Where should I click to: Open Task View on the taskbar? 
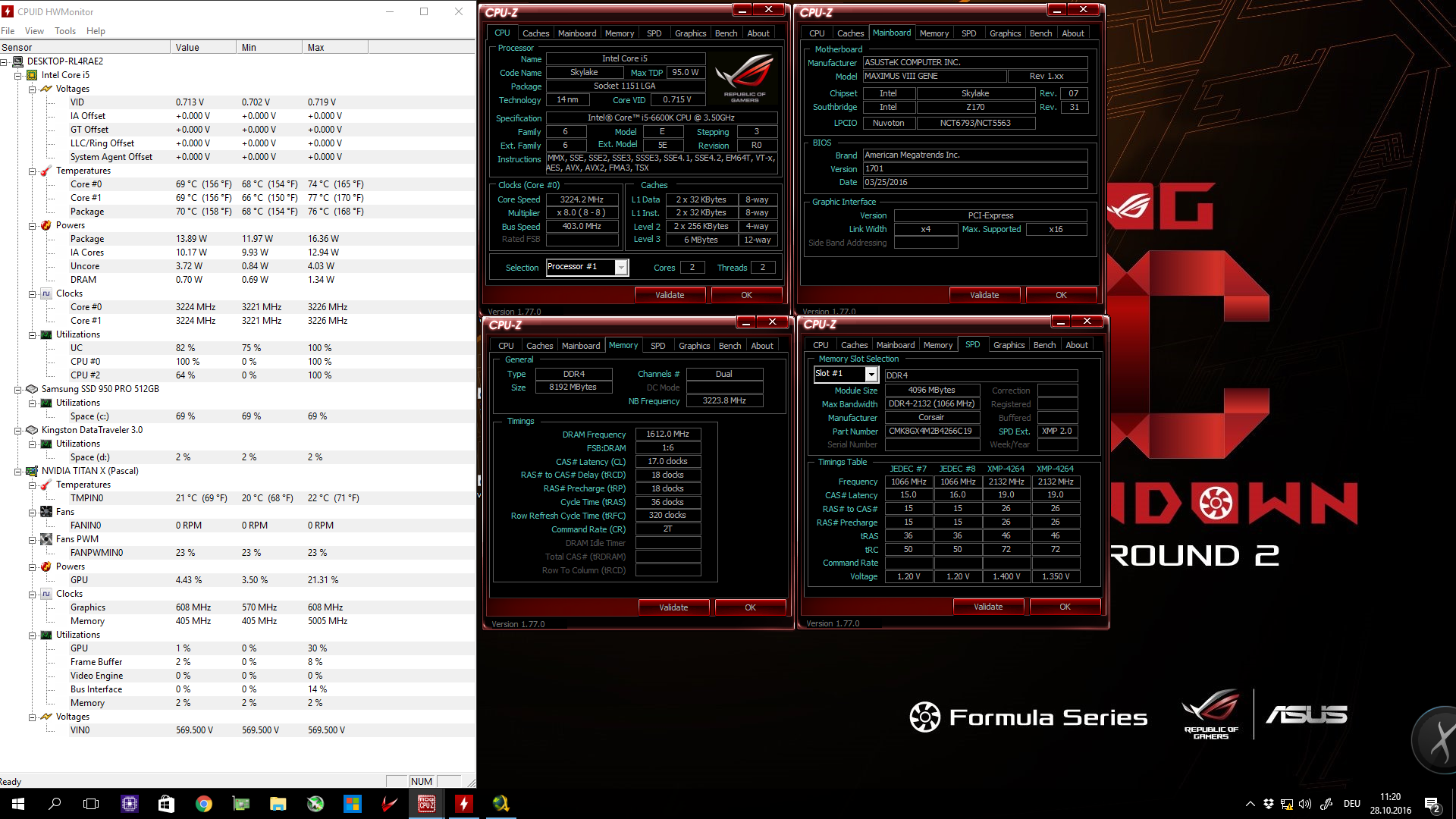click(x=91, y=804)
